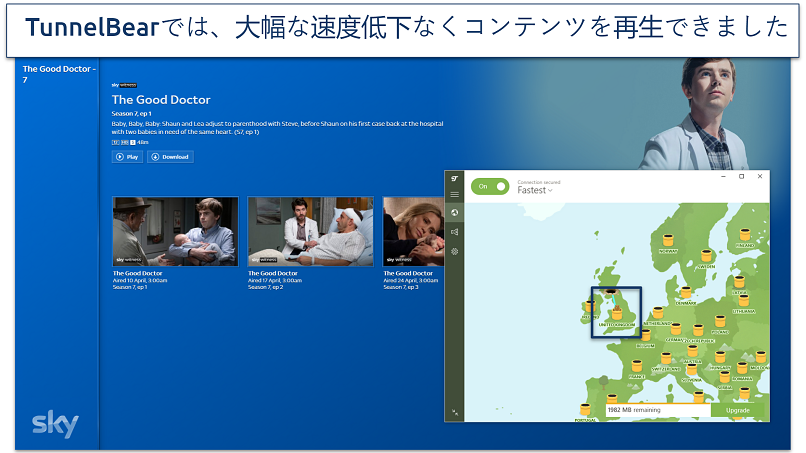Screen dimensions: 806x453
Task: Click the TunnelBear logo icon
Action: point(455,177)
